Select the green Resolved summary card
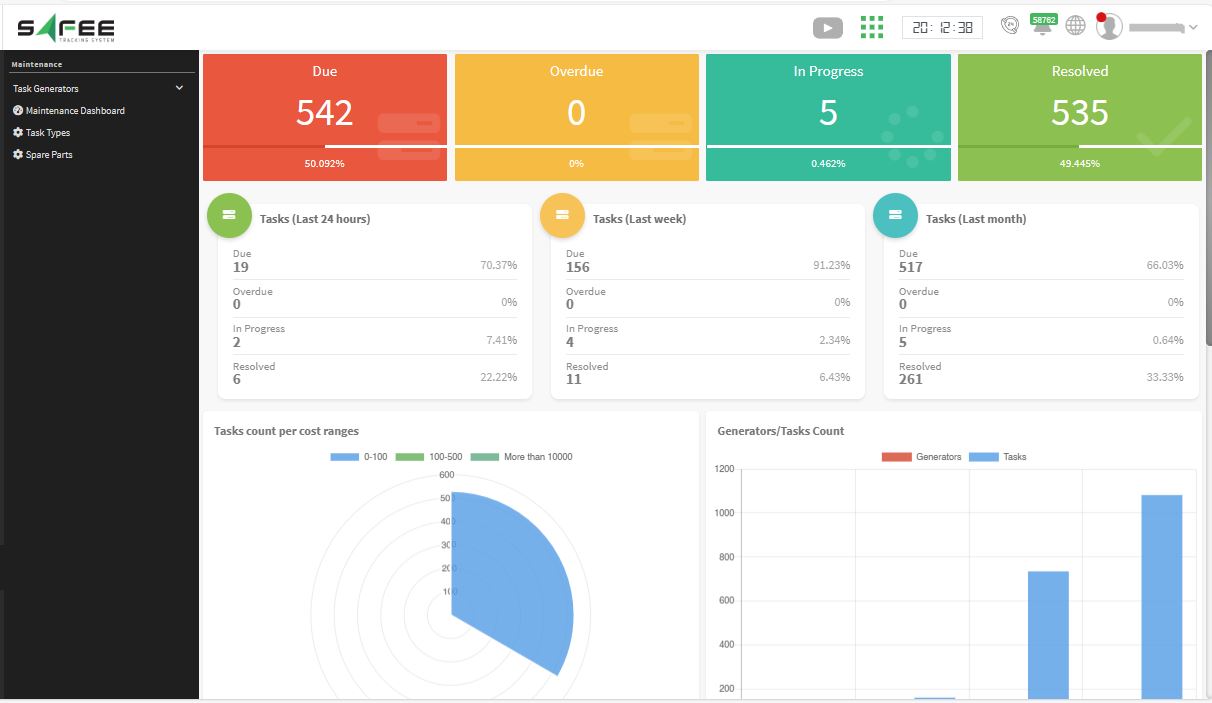 1080,117
